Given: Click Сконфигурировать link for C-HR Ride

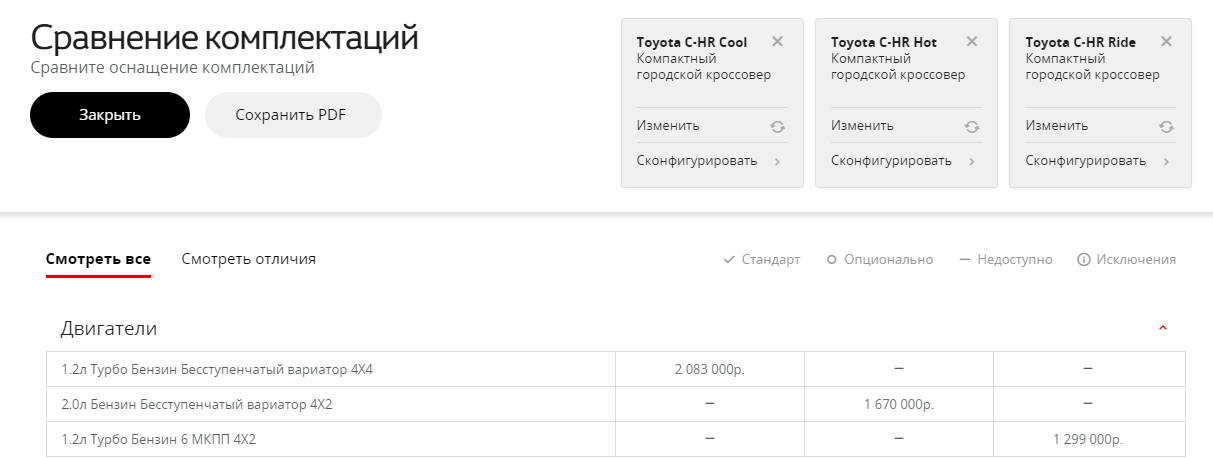Looking at the screenshot, I should [1085, 161].
